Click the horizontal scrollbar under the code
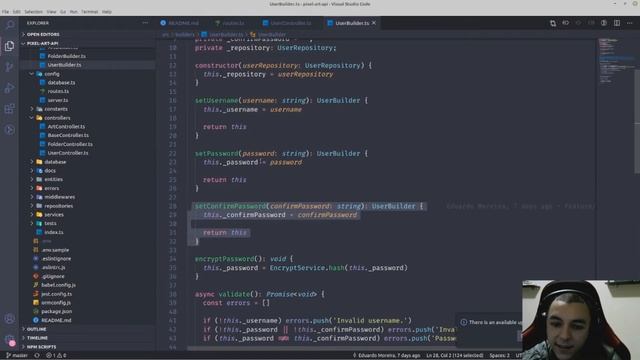Image resolution: width=640 pixels, height=360 pixels. pos(322,349)
